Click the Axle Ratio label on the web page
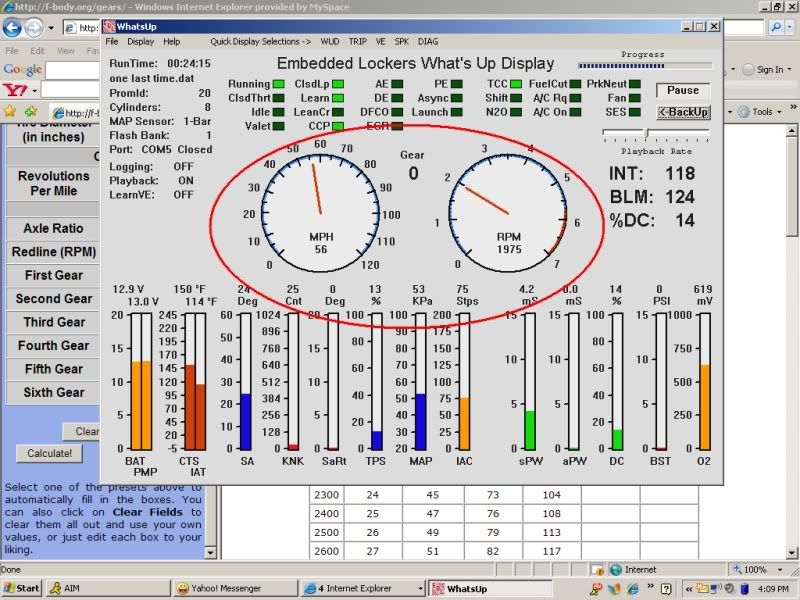This screenshot has height=600, width=800. [x=53, y=229]
